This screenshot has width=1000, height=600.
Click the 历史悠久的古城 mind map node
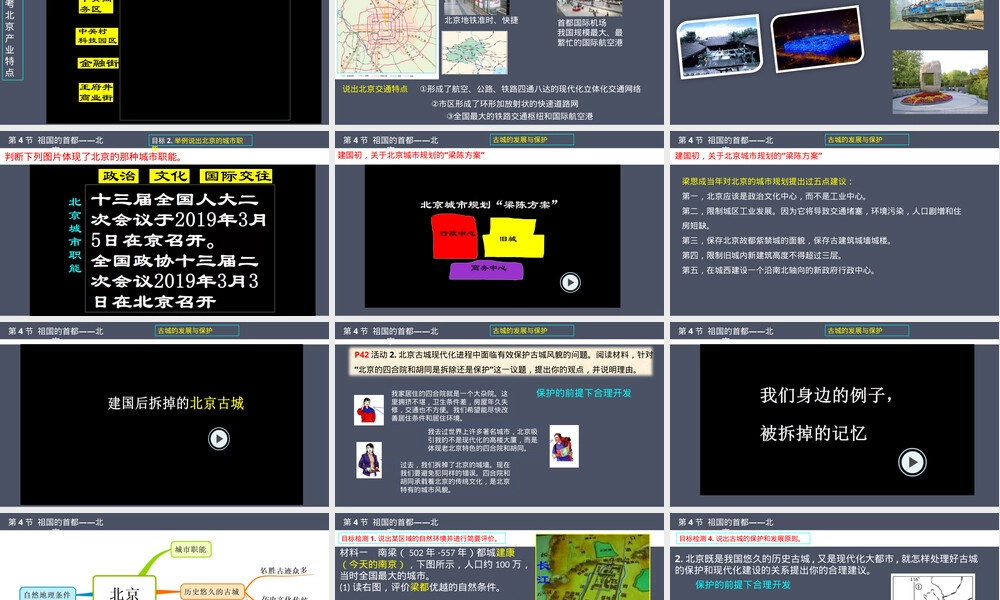click(211, 592)
